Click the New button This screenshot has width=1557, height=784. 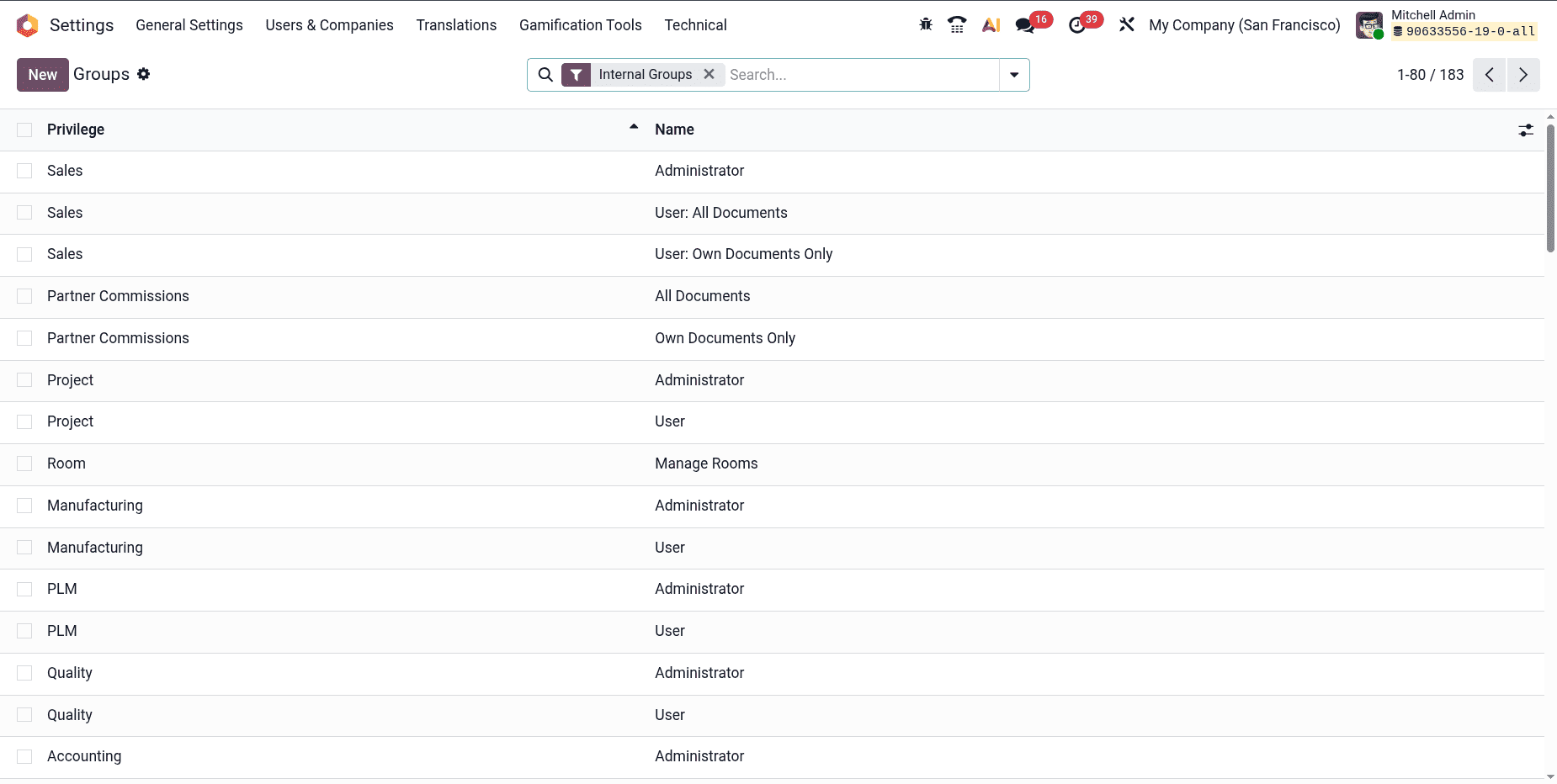42,74
